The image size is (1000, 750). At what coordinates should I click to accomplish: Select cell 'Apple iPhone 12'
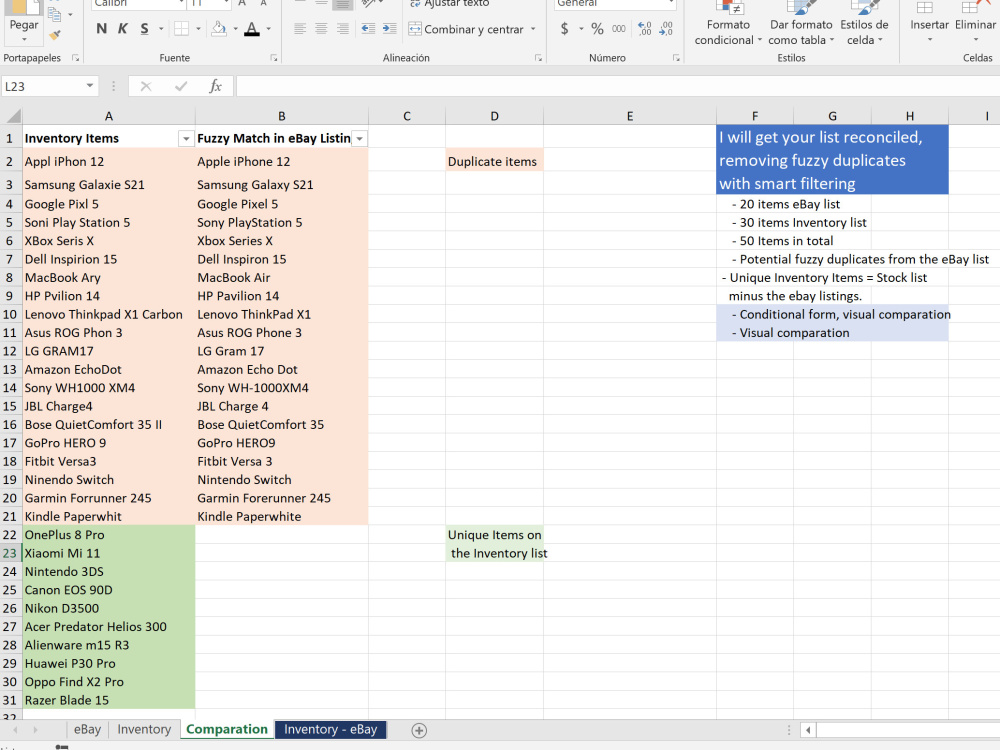[282, 161]
